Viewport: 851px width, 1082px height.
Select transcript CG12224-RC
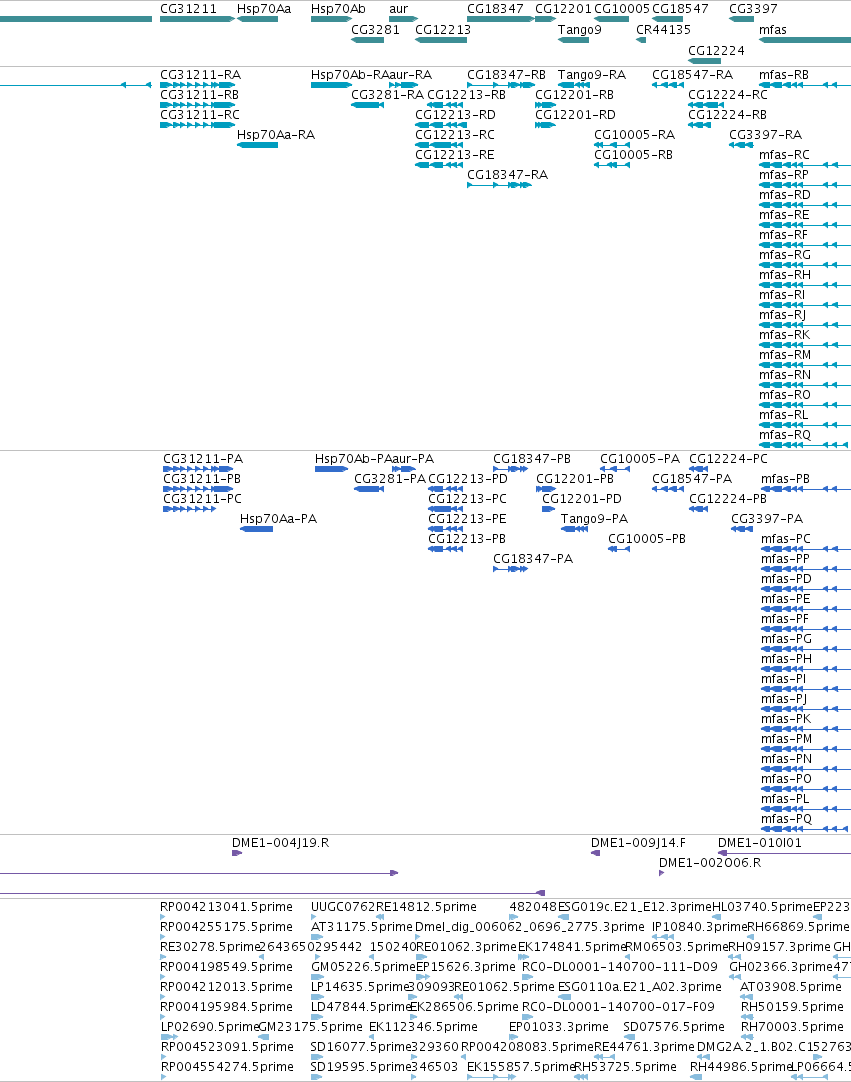tap(727, 95)
